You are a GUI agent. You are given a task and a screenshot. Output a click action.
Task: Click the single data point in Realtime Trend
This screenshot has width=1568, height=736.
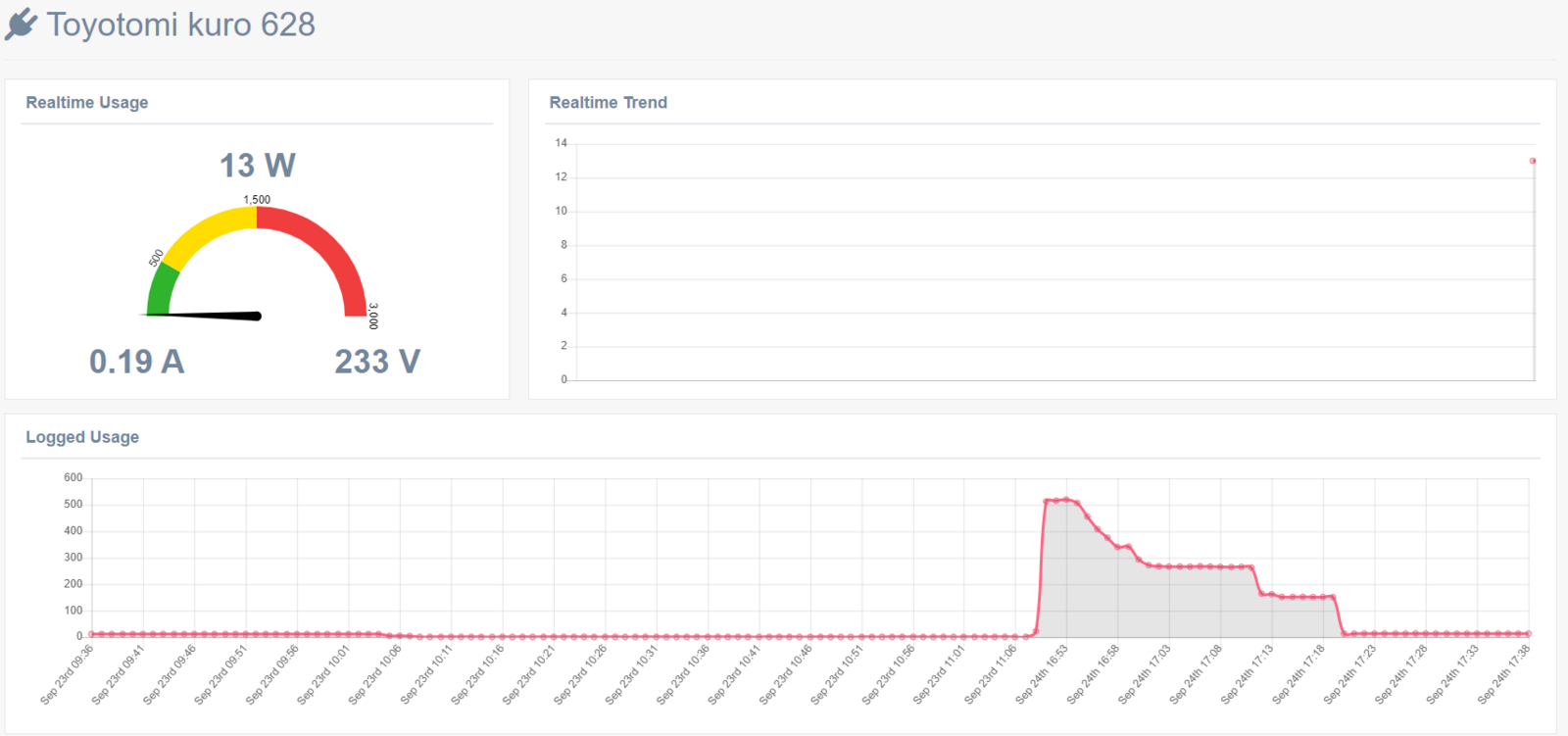coord(1533,161)
